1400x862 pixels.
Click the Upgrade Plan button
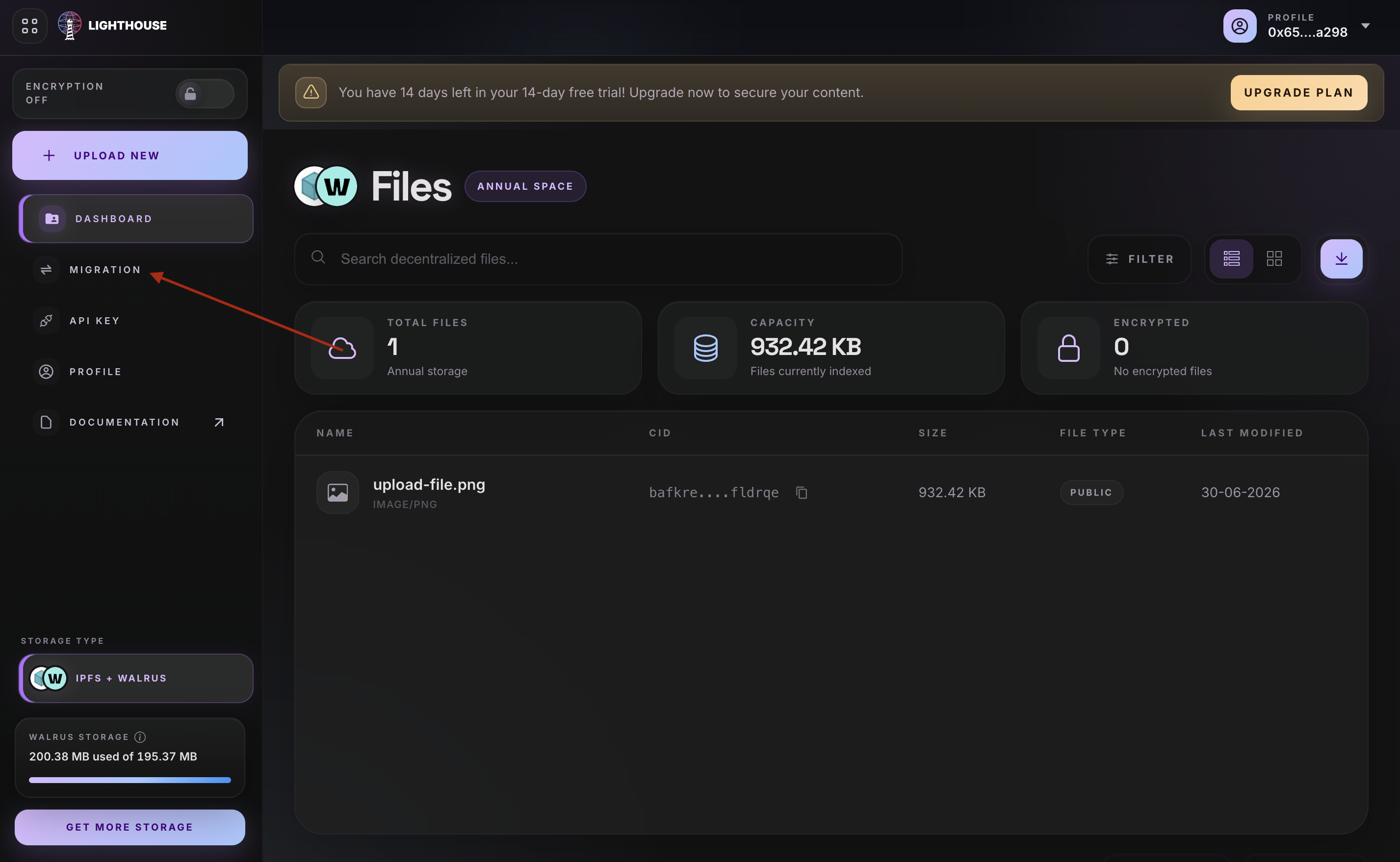tap(1298, 92)
